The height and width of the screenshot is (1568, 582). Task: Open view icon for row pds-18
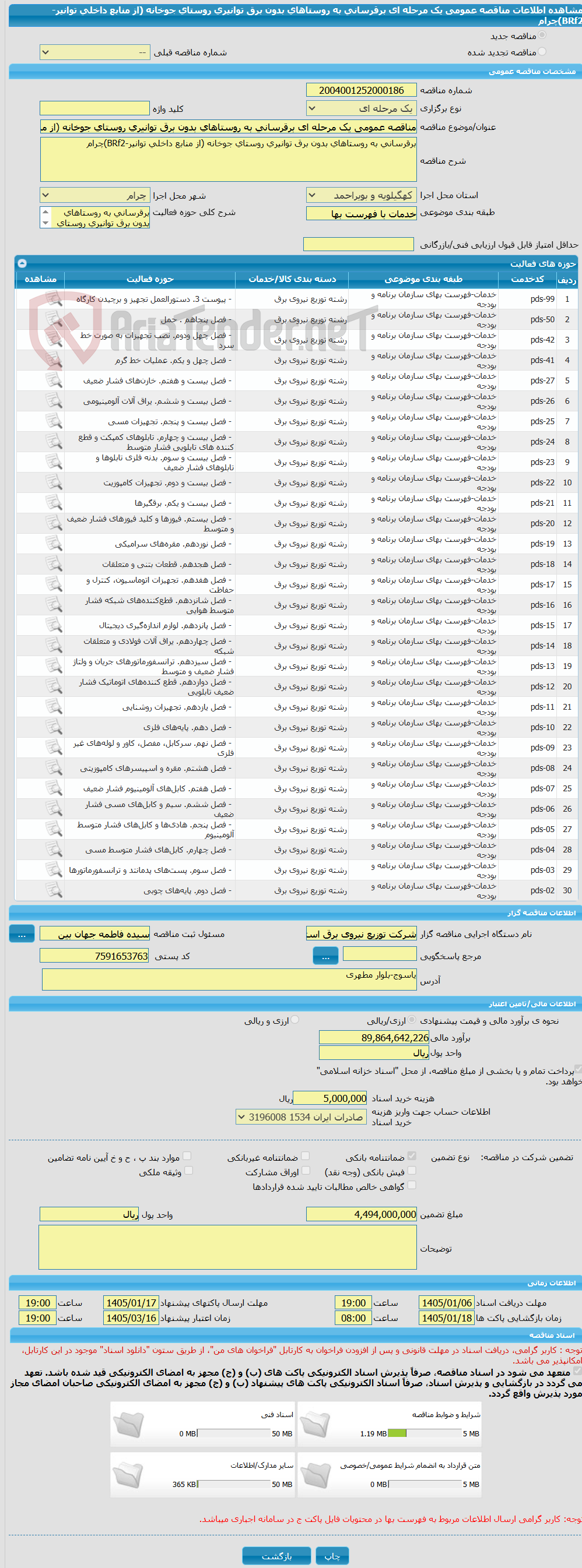point(54,564)
